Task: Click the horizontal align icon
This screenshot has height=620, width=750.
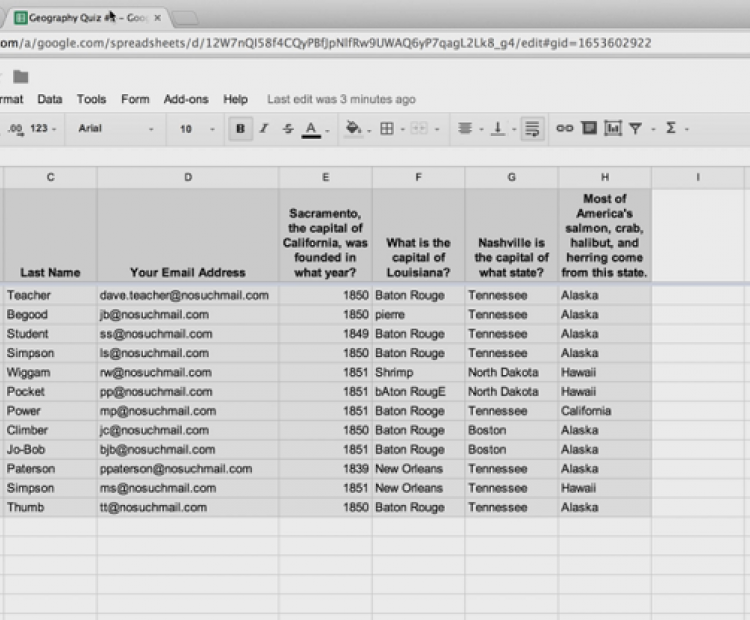Action: 465,129
